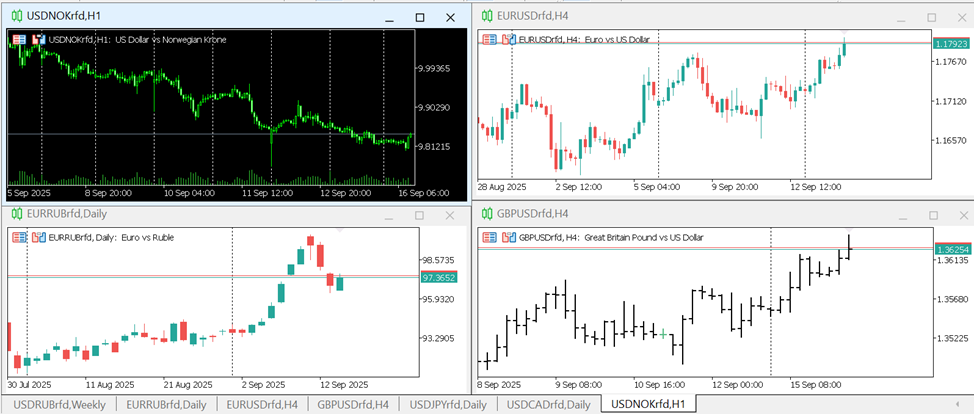
Task: Click the 97.3652 price label on EURRUB
Action: pos(439,278)
